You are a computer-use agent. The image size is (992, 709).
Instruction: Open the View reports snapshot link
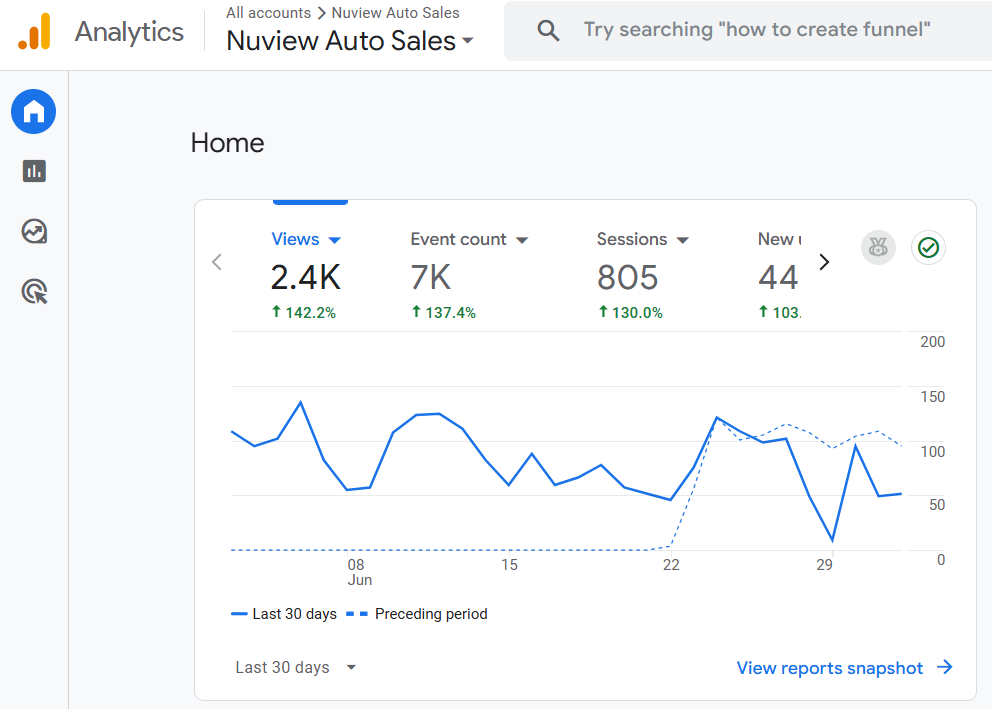pyautogui.click(x=844, y=668)
